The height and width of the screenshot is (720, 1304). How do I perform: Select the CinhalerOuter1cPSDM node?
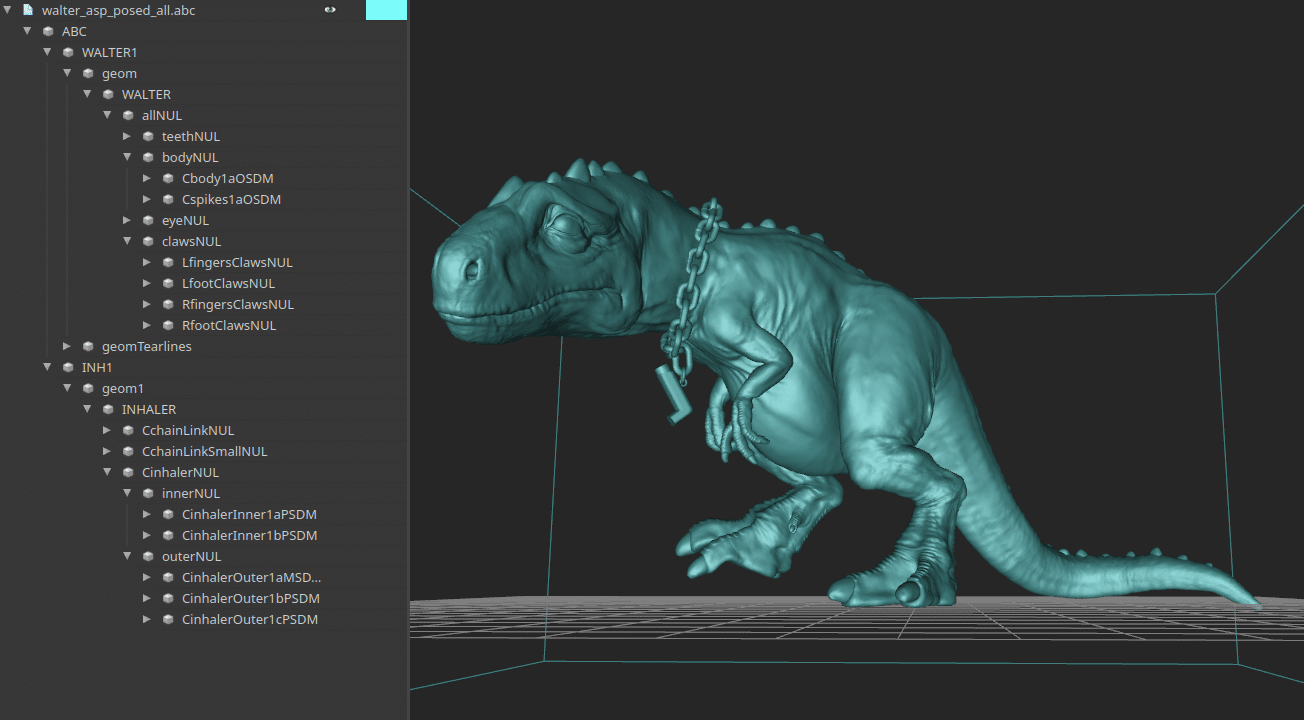pyautogui.click(x=250, y=619)
